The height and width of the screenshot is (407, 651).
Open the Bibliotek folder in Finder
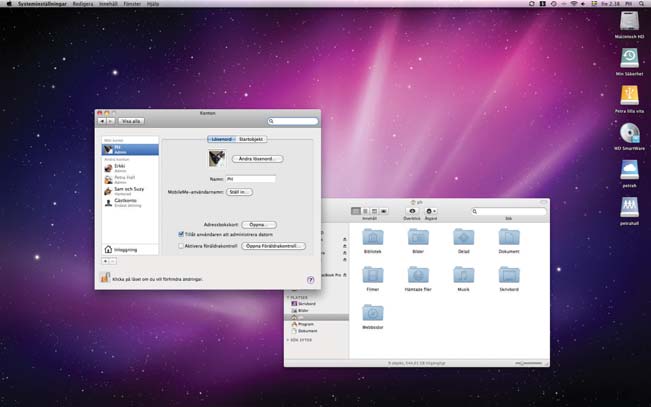click(x=372, y=237)
